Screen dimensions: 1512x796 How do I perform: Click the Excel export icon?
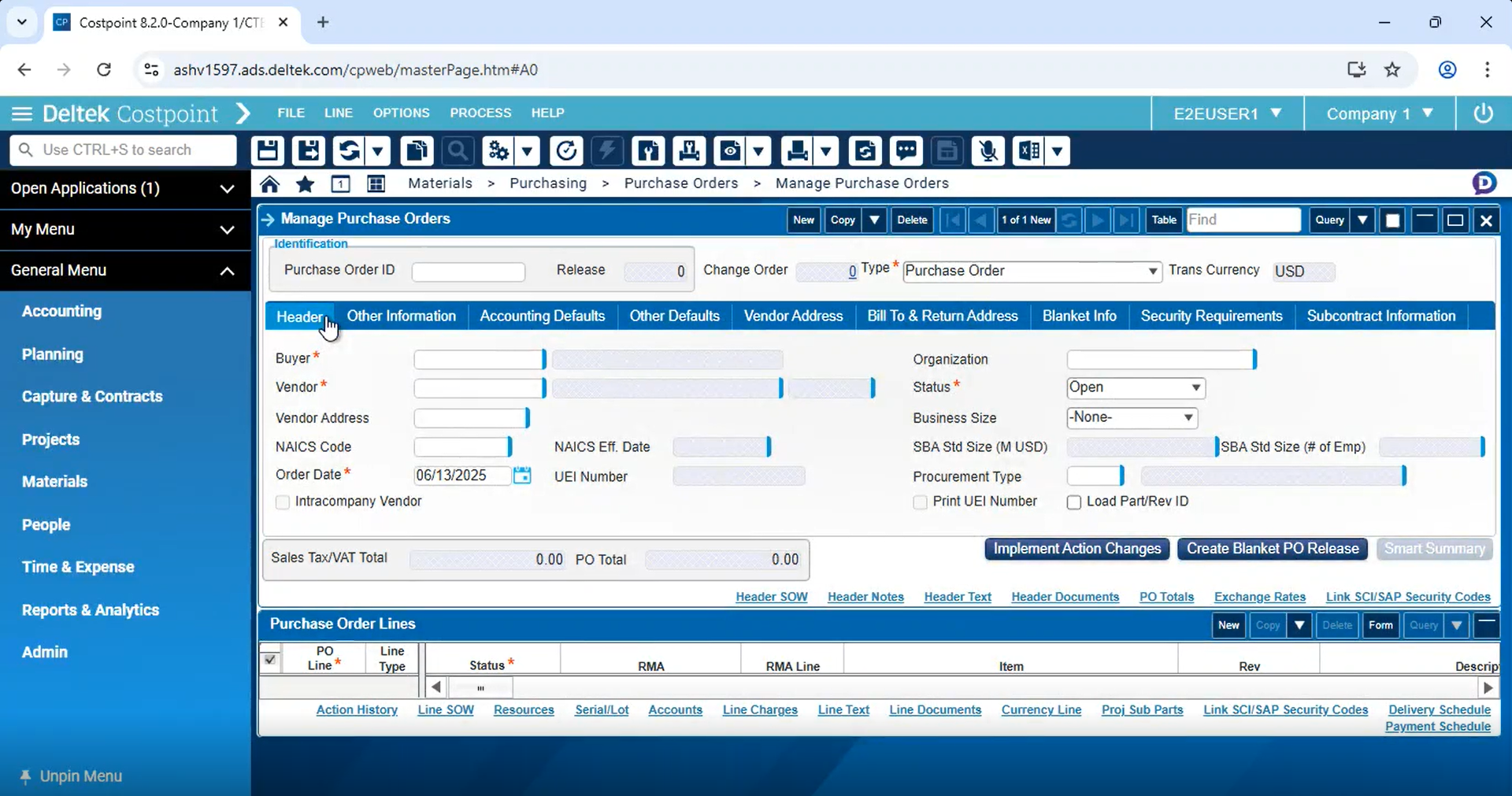pos(1028,150)
